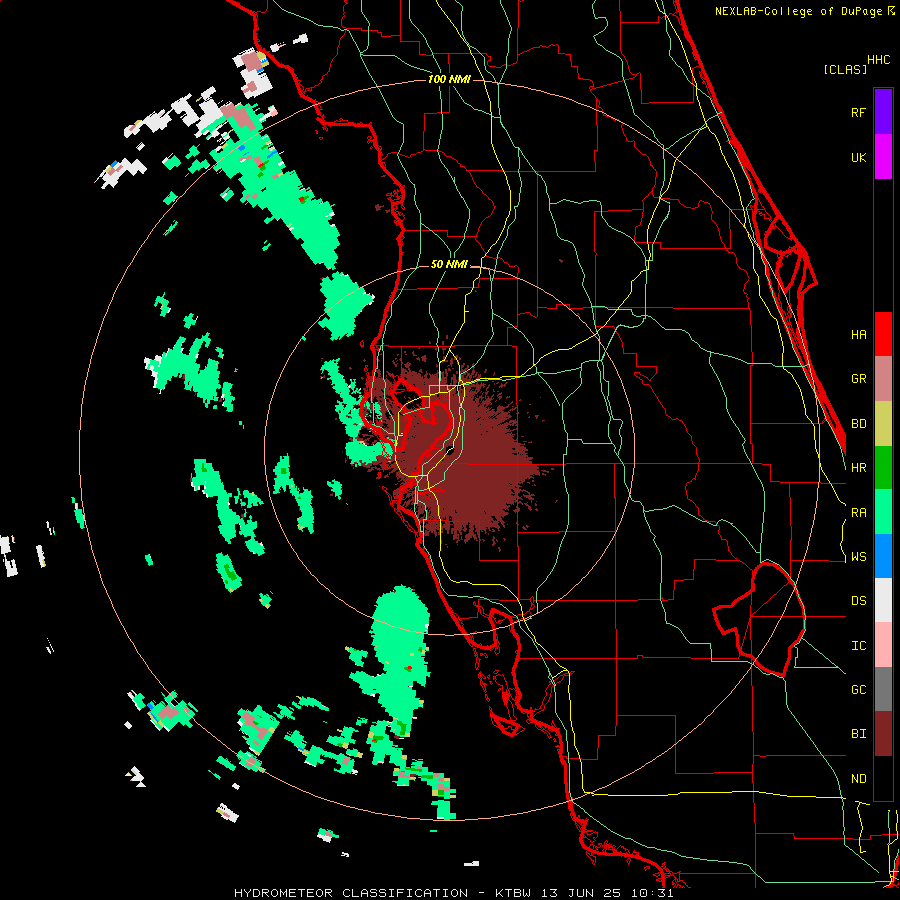Click the GC legend label
Viewport: 900px width, 900px height.
click(x=858, y=690)
